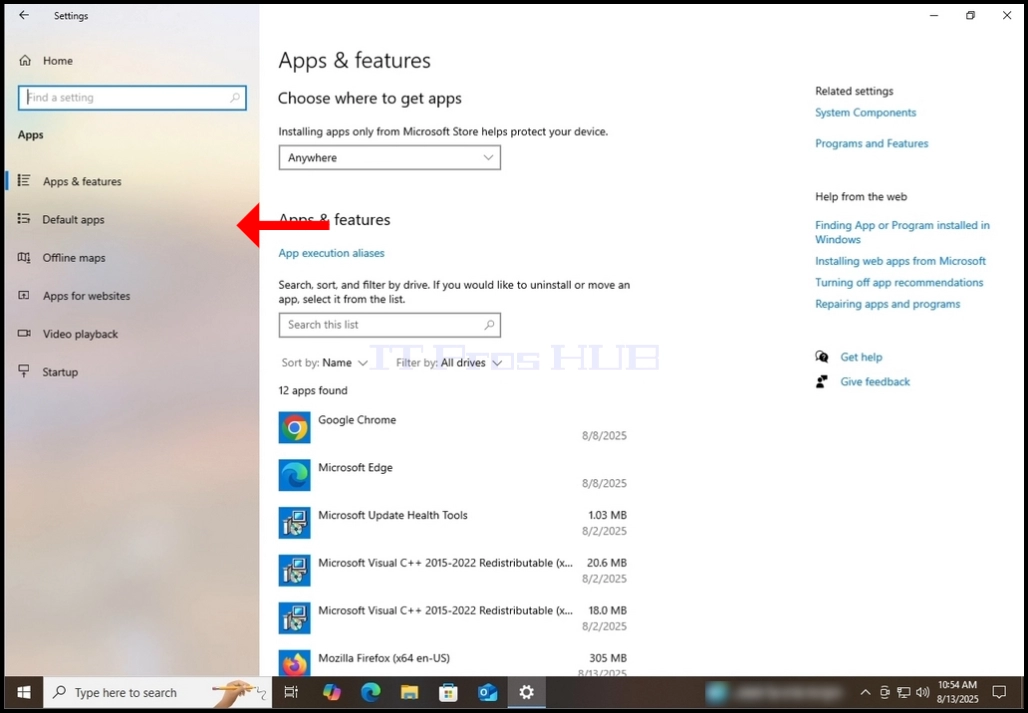Open the notification center icon
Viewport: 1028px width, 713px height.
click(x=998, y=693)
